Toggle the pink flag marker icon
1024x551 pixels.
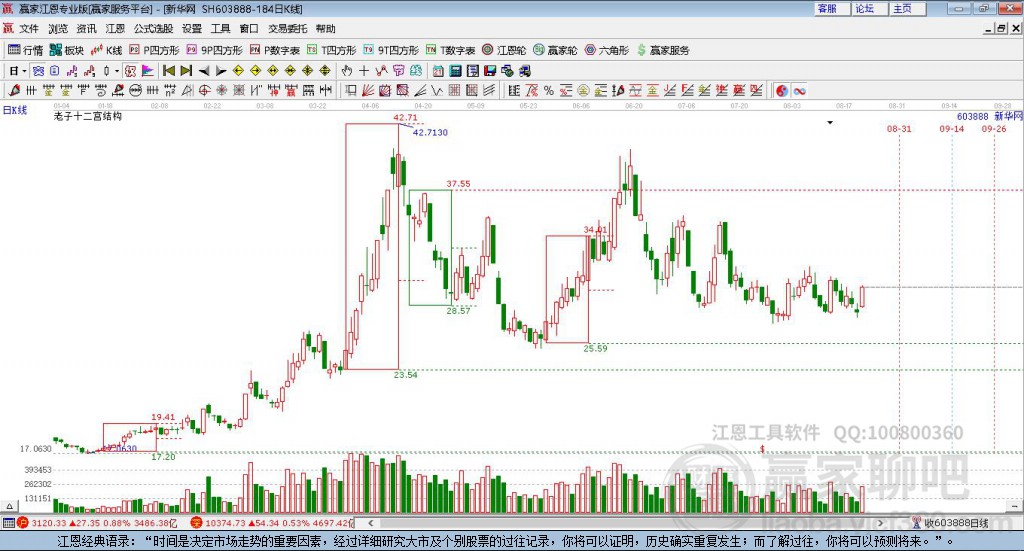coord(148,71)
